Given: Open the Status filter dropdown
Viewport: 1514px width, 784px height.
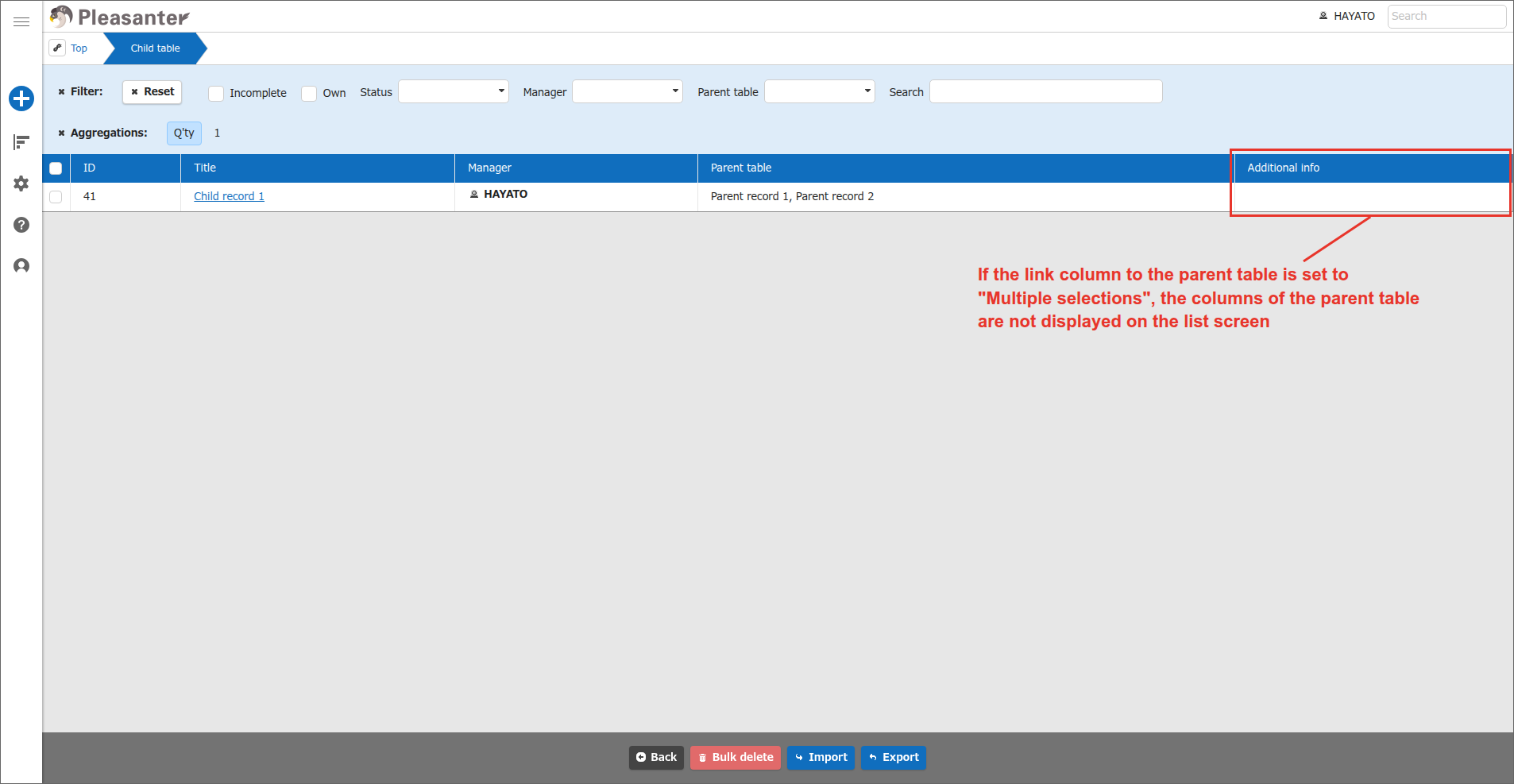Looking at the screenshot, I should coord(454,91).
